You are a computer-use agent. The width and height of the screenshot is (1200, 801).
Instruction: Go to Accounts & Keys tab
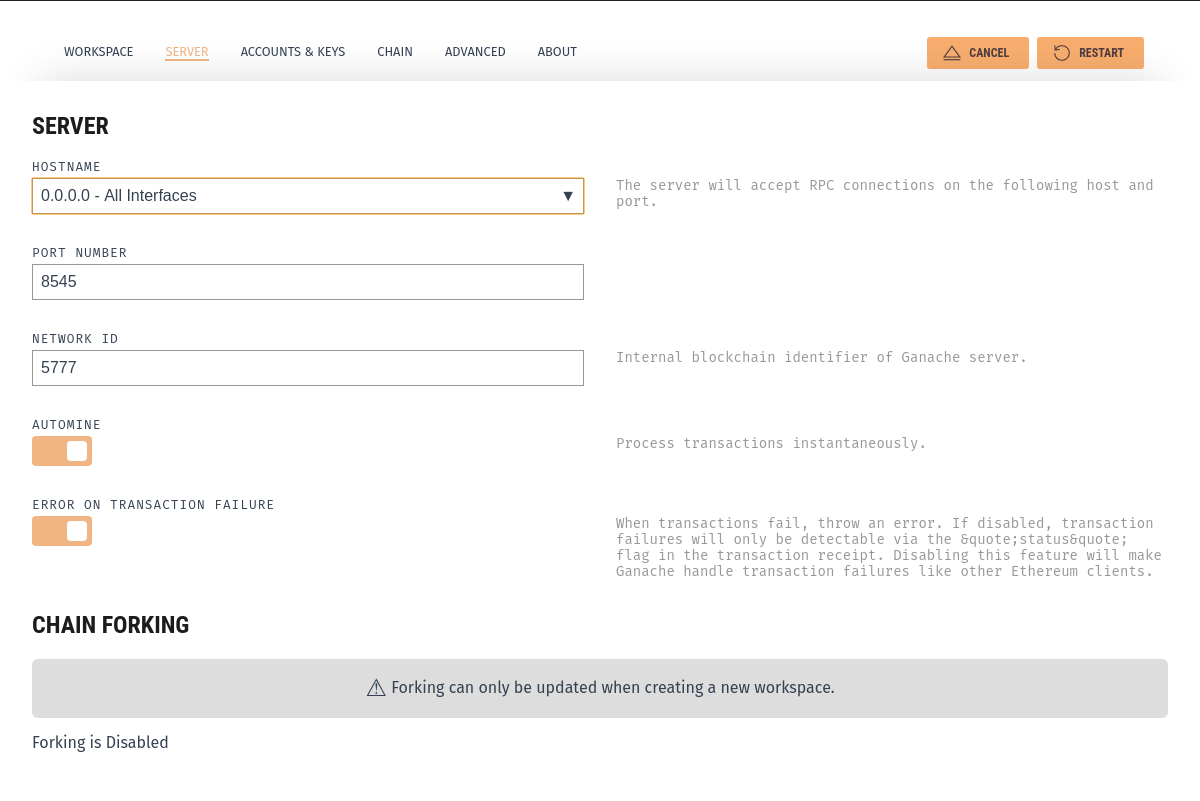point(293,52)
